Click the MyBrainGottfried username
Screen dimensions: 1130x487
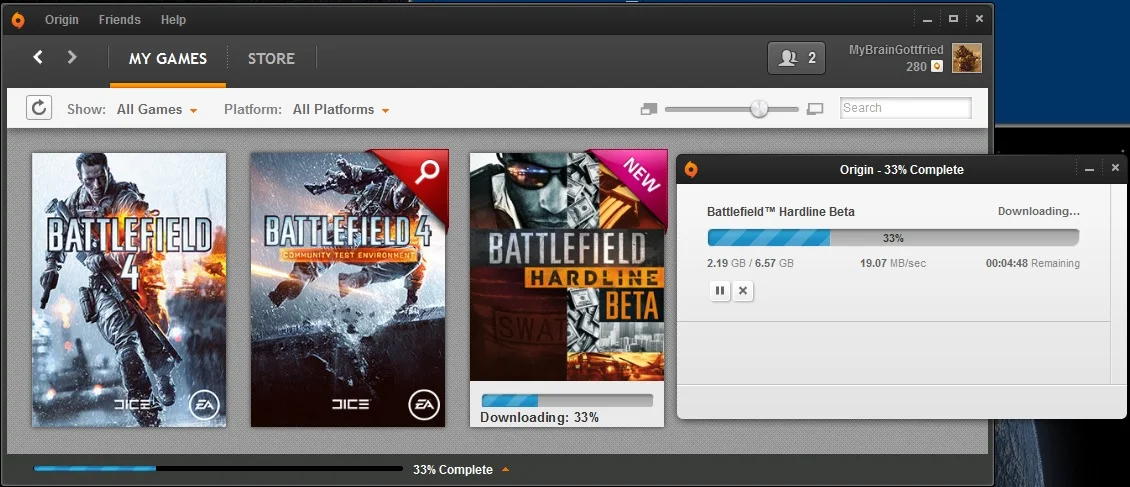pyautogui.click(x=896, y=50)
